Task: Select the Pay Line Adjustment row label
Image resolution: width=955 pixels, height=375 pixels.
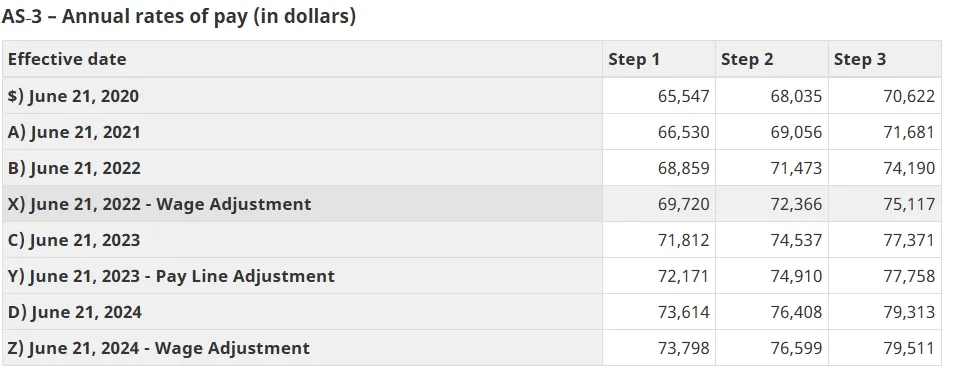Action: point(171,276)
